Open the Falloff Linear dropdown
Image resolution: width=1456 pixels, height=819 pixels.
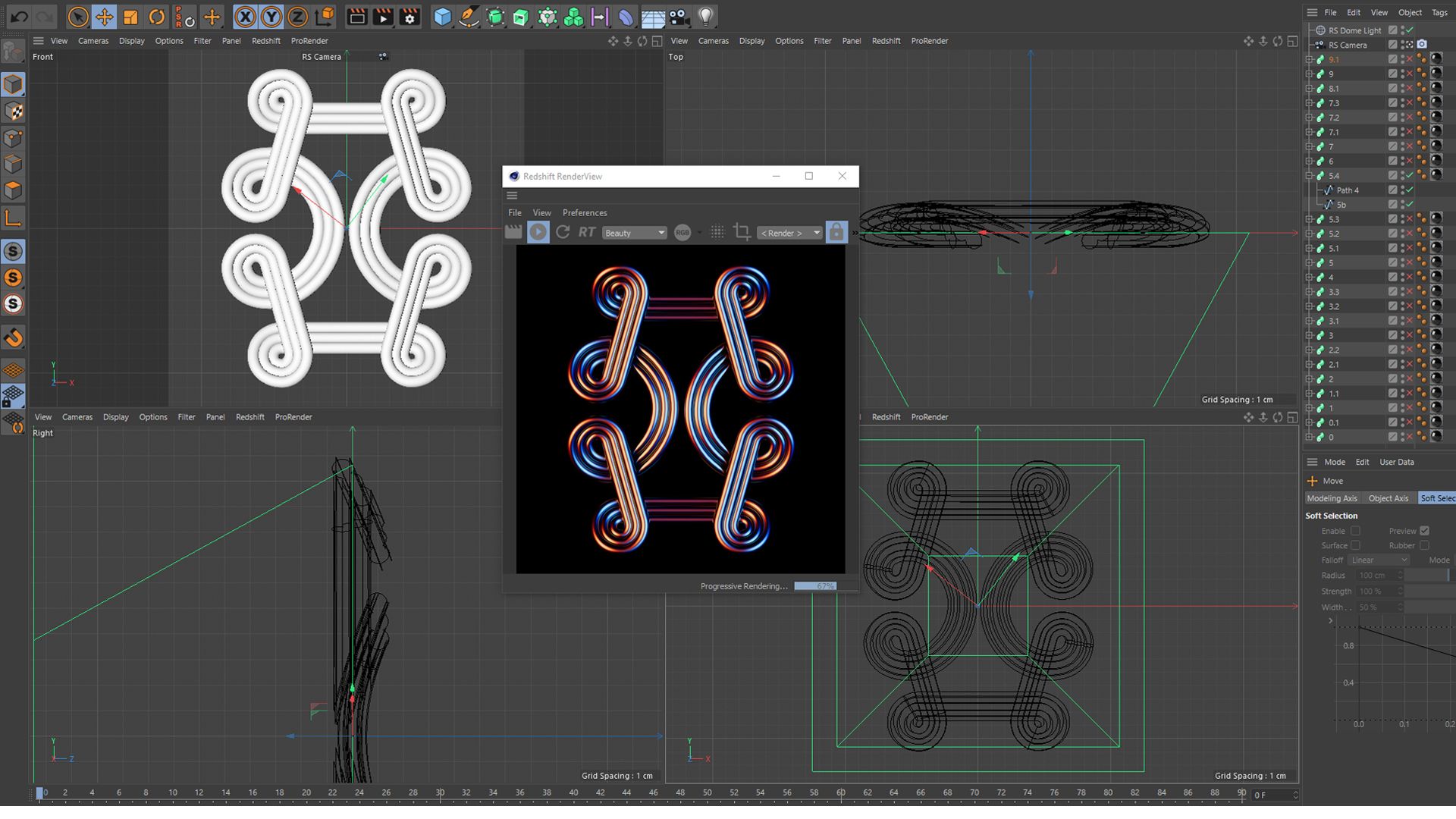coord(1379,560)
